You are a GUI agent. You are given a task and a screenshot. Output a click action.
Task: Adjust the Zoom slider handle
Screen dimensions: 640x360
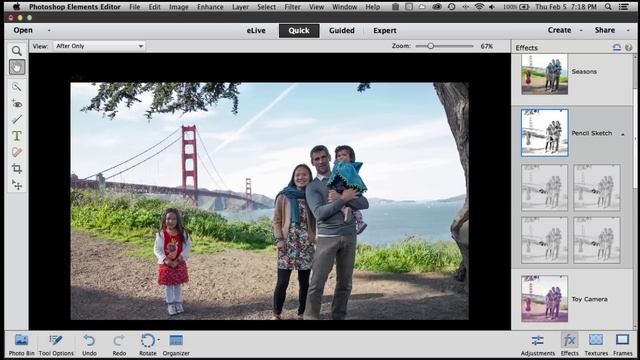(430, 46)
